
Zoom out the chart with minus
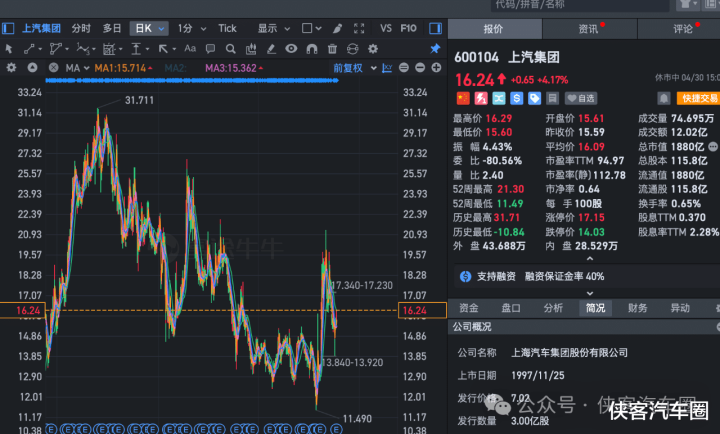point(420,68)
